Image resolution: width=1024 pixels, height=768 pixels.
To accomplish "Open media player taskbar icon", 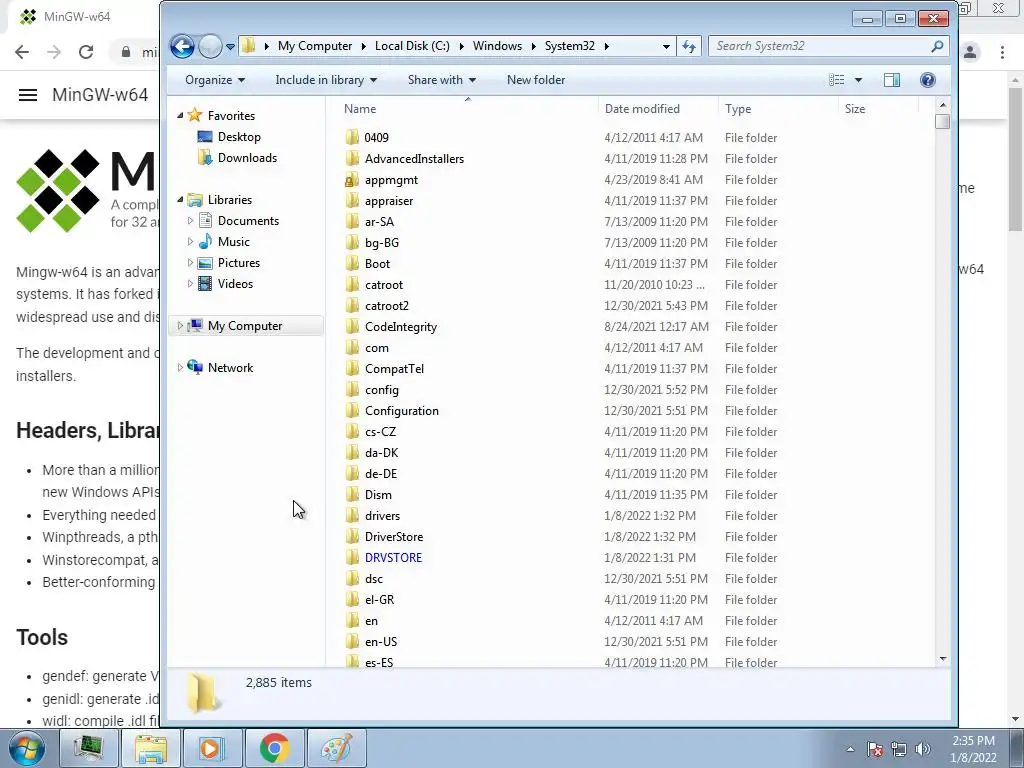I will tap(213, 748).
